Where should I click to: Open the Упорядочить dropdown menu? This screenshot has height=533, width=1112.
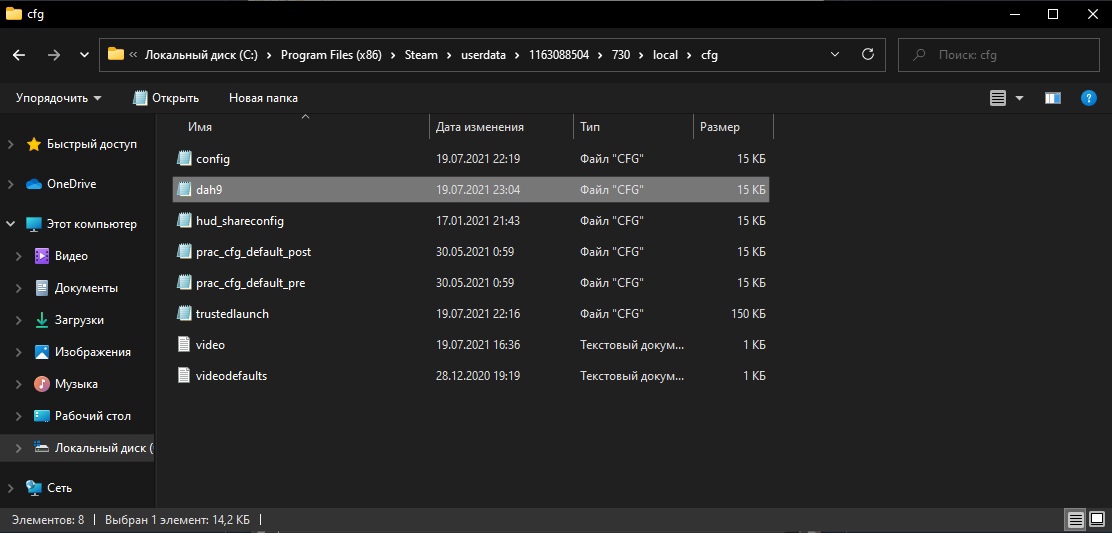pyautogui.click(x=59, y=98)
